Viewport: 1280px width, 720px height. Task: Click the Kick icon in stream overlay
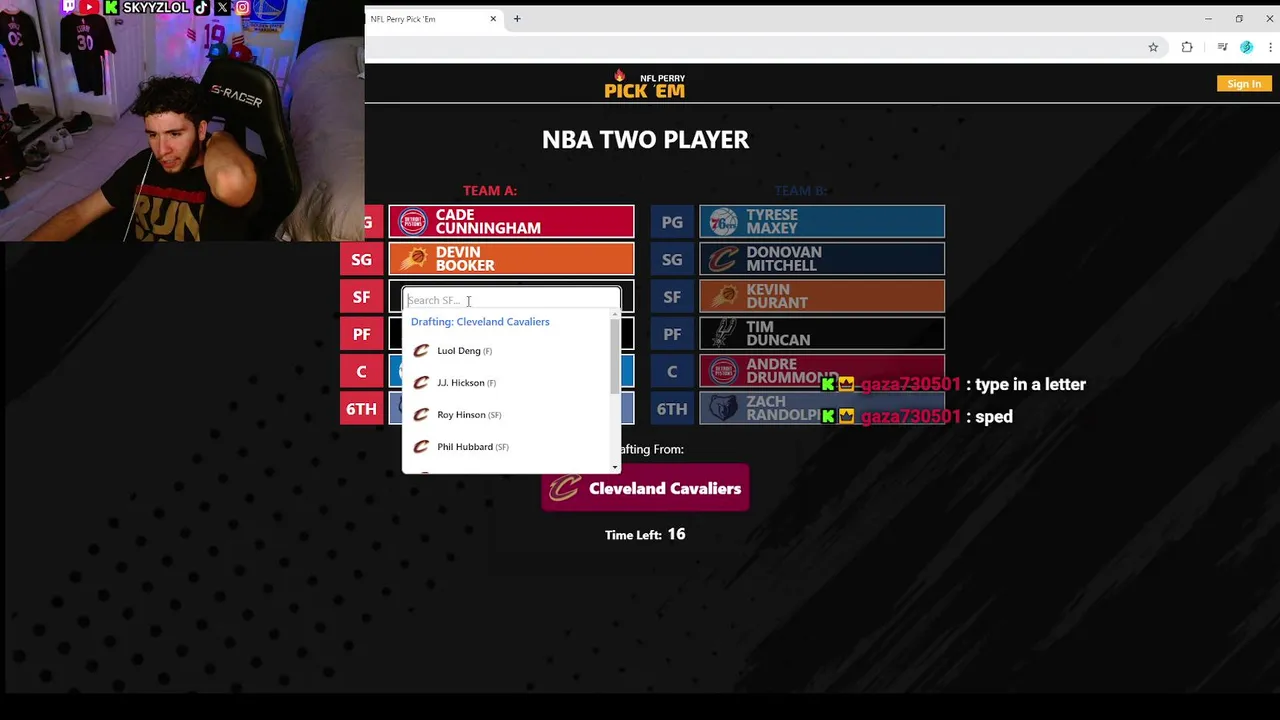(112, 7)
